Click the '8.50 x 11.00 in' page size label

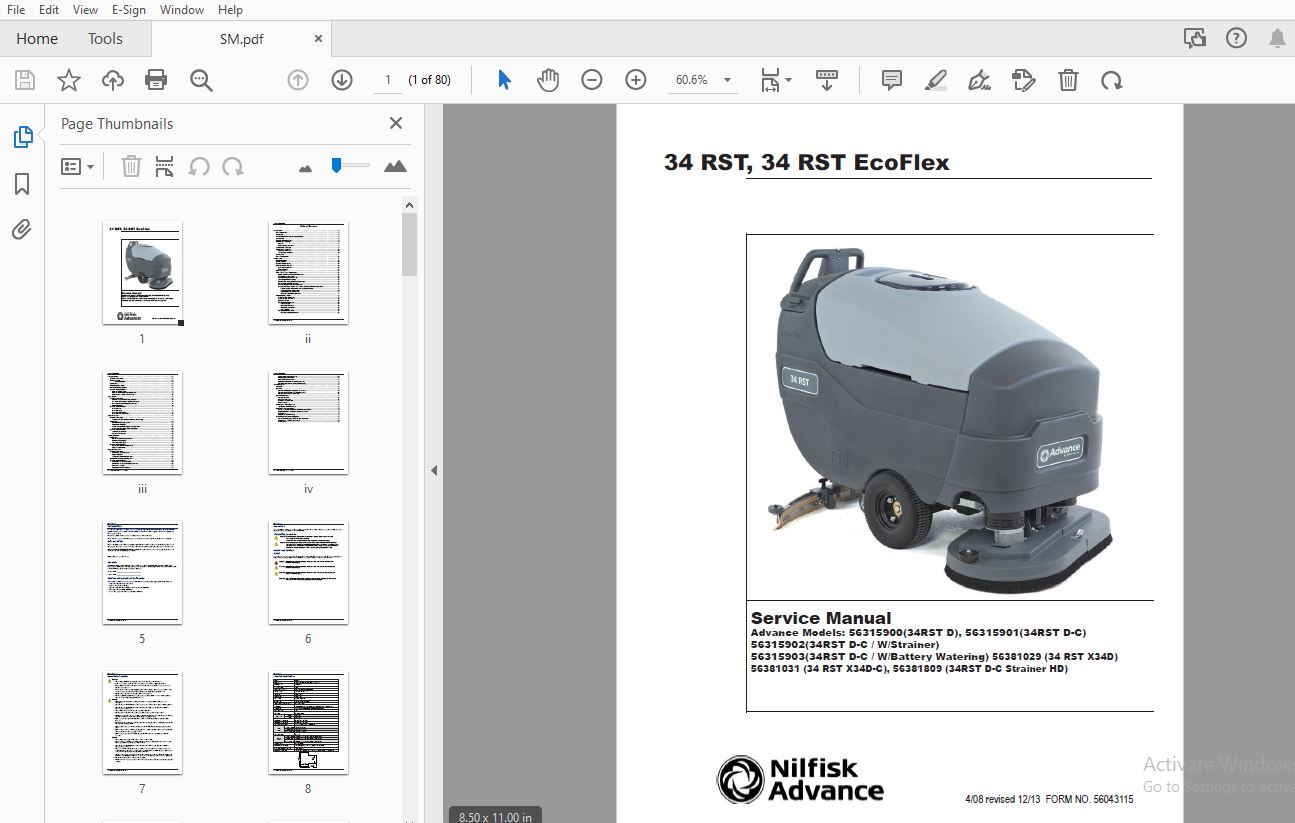pos(495,816)
